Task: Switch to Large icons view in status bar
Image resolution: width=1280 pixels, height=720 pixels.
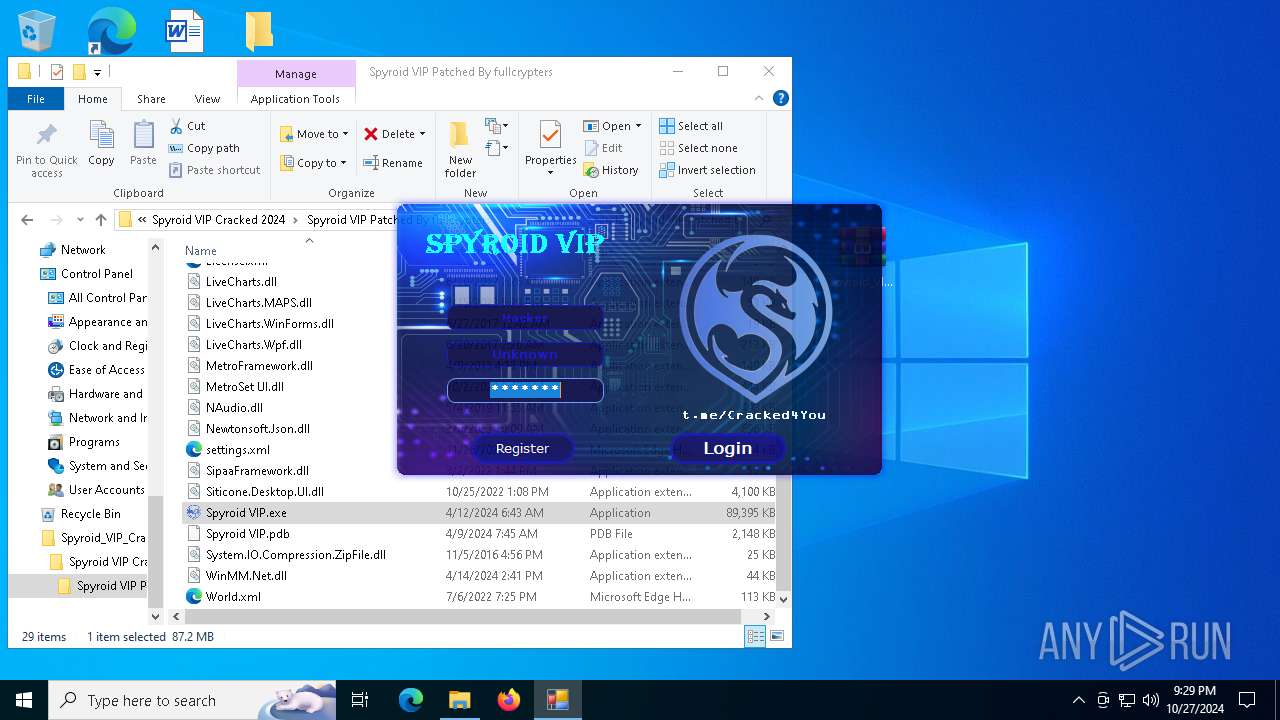Action: pyautogui.click(x=777, y=636)
